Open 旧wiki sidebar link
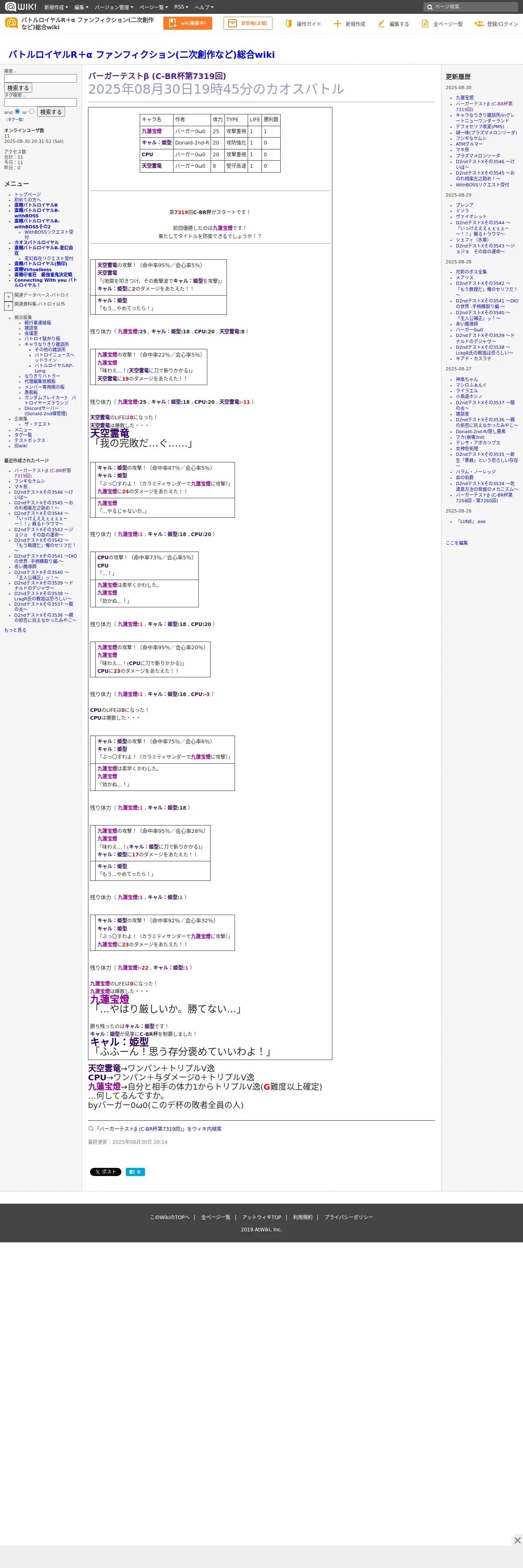This screenshot has height=1568, width=523. (x=21, y=446)
